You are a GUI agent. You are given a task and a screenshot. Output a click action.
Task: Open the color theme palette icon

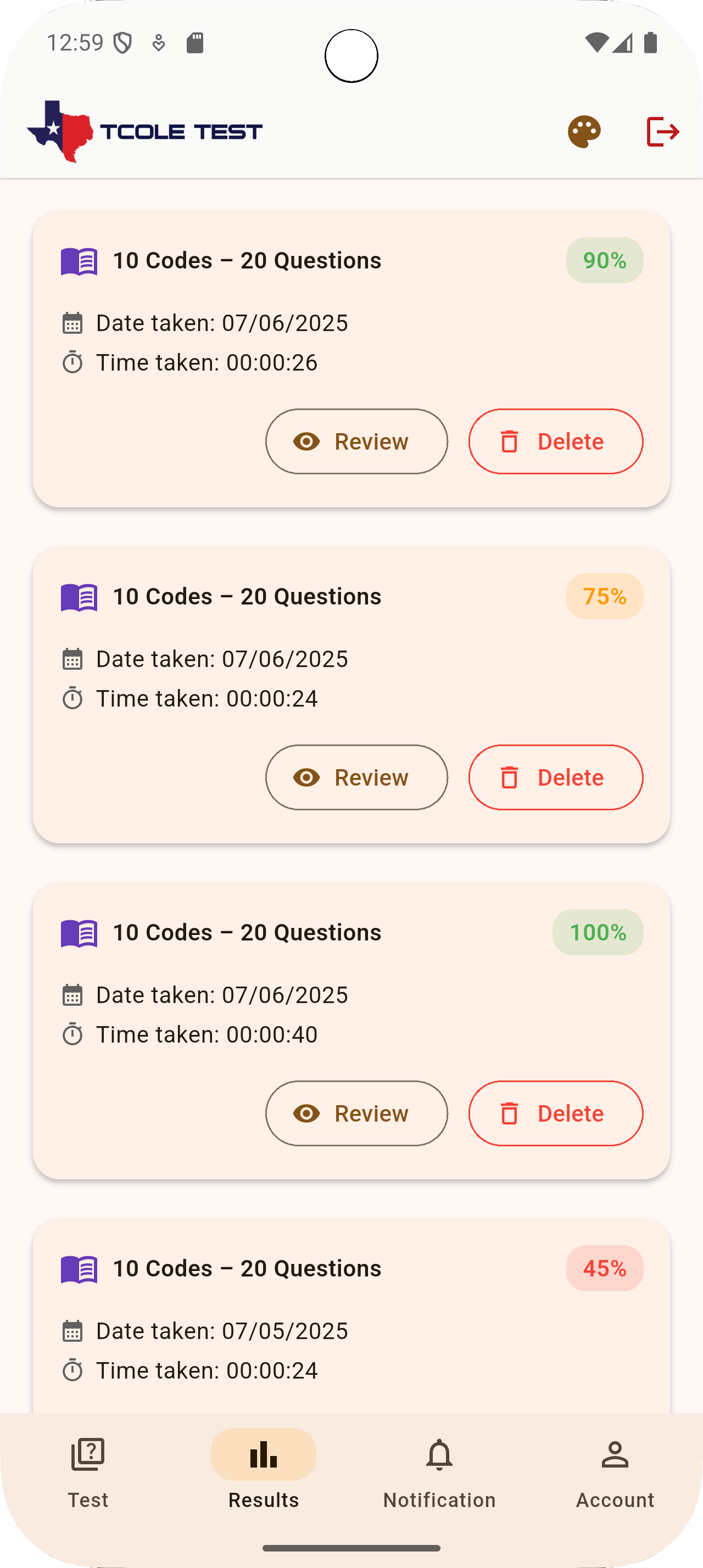[x=584, y=131]
